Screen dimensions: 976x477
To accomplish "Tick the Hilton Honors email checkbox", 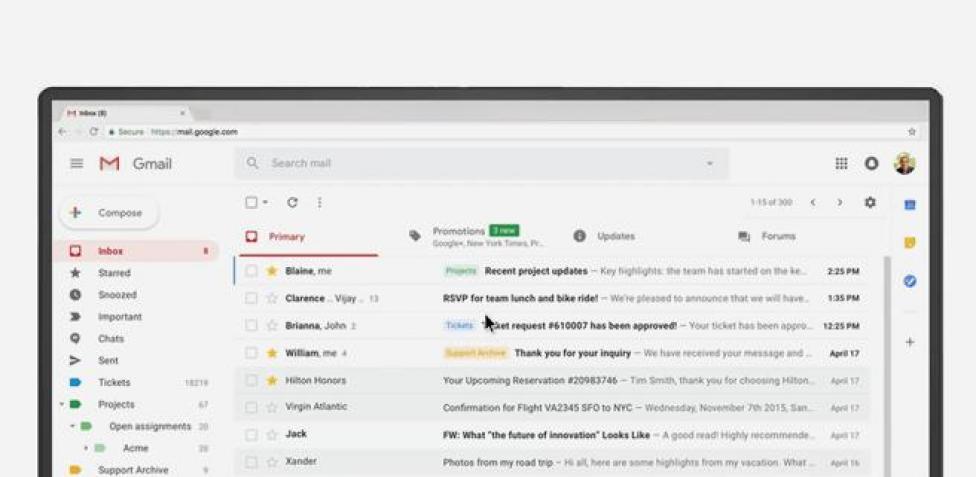I will (x=251, y=380).
